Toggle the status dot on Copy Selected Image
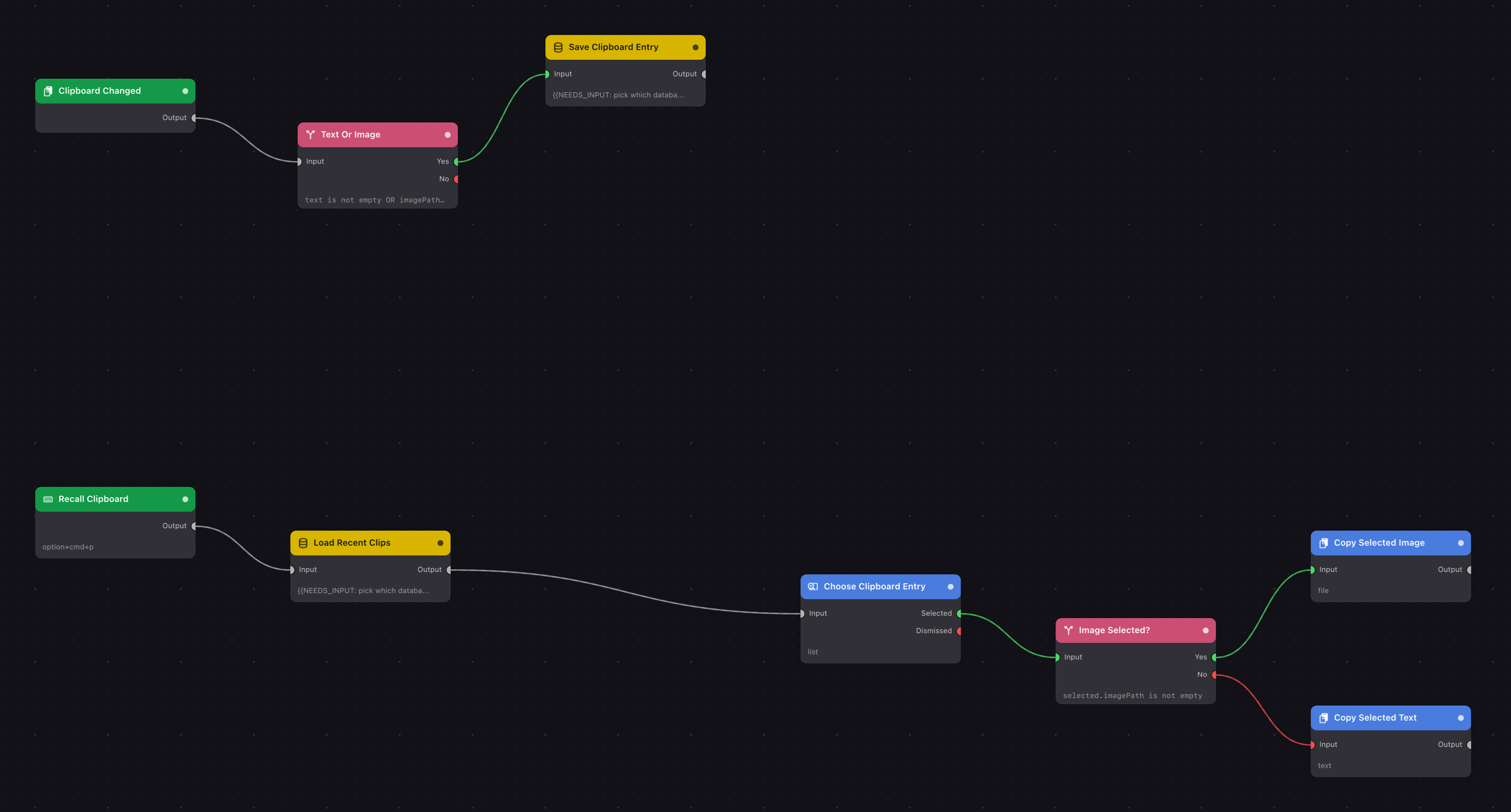This screenshot has height=812, width=1511. (1461, 543)
